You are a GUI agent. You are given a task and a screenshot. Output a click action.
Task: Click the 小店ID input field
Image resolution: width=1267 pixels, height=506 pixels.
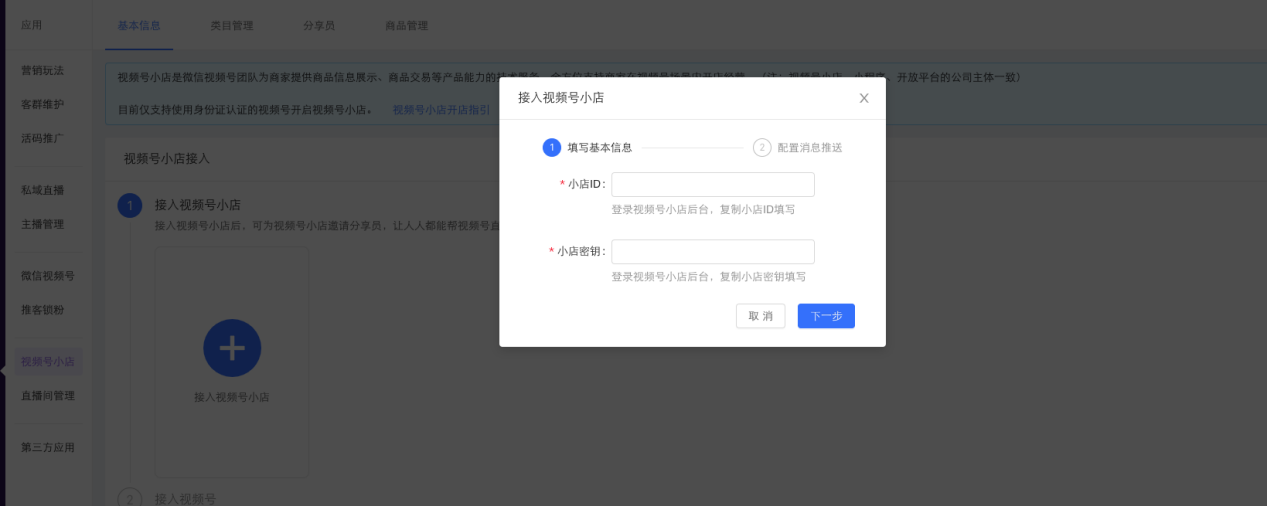(712, 185)
